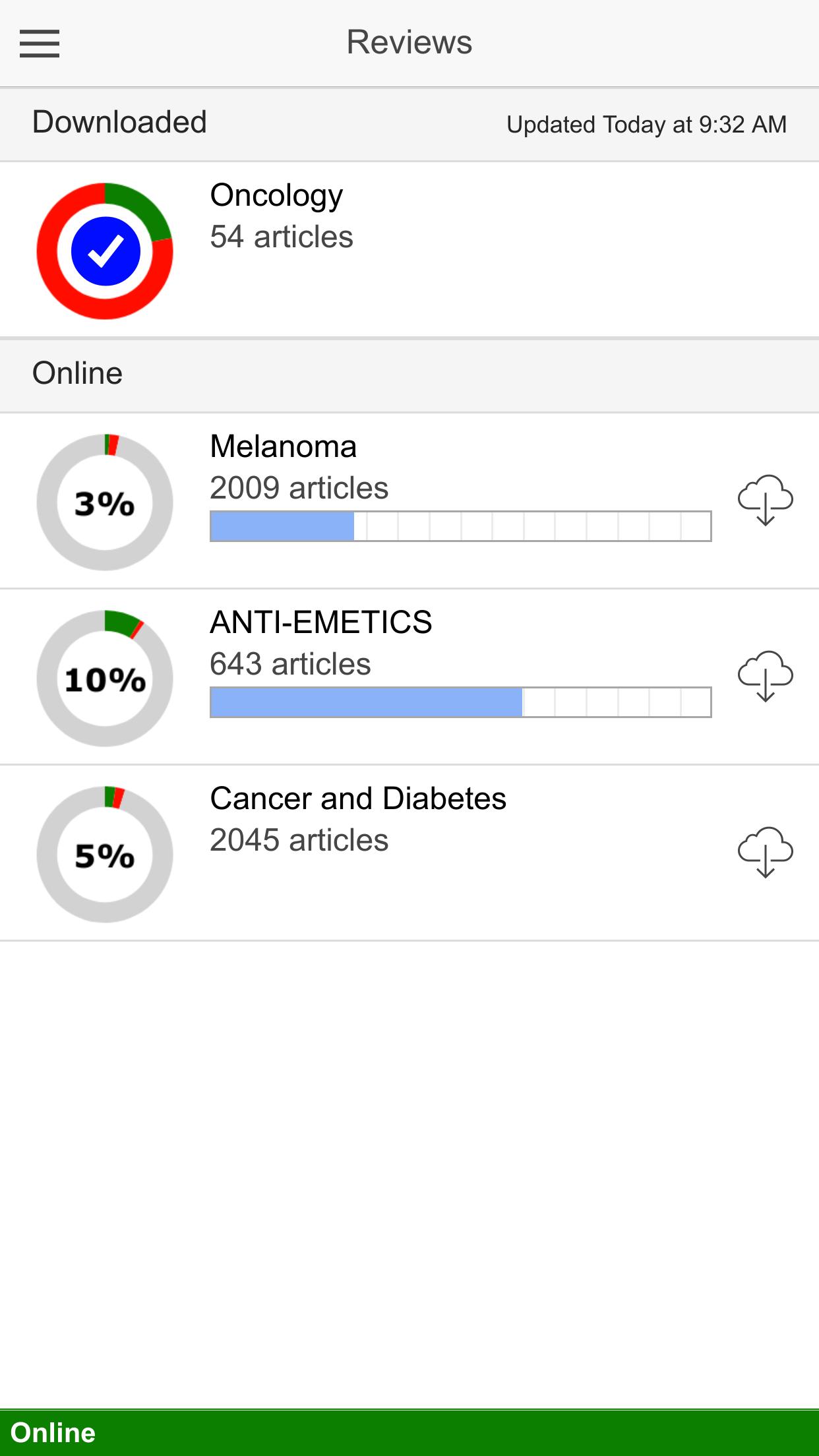The width and height of the screenshot is (819, 1456).
Task: Download the ANTI-EMETICS review
Action: [x=765, y=676]
